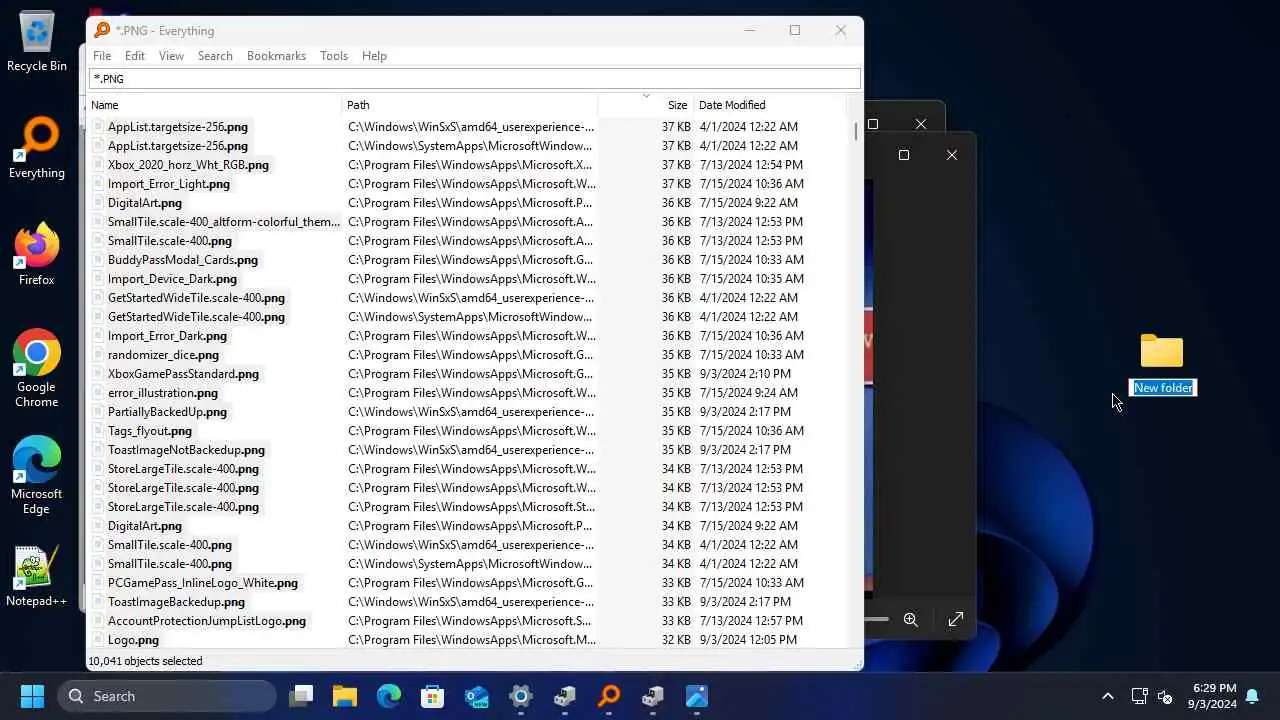This screenshot has width=1280, height=720.
Task: Sort results by the Path column header
Action: [x=470, y=105]
